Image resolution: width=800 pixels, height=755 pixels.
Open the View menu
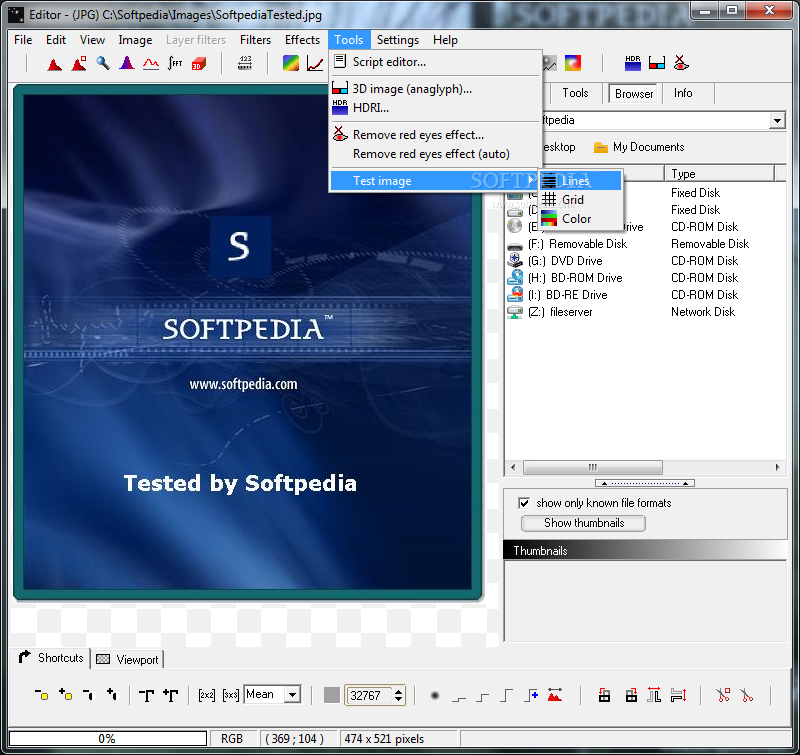tap(92, 40)
